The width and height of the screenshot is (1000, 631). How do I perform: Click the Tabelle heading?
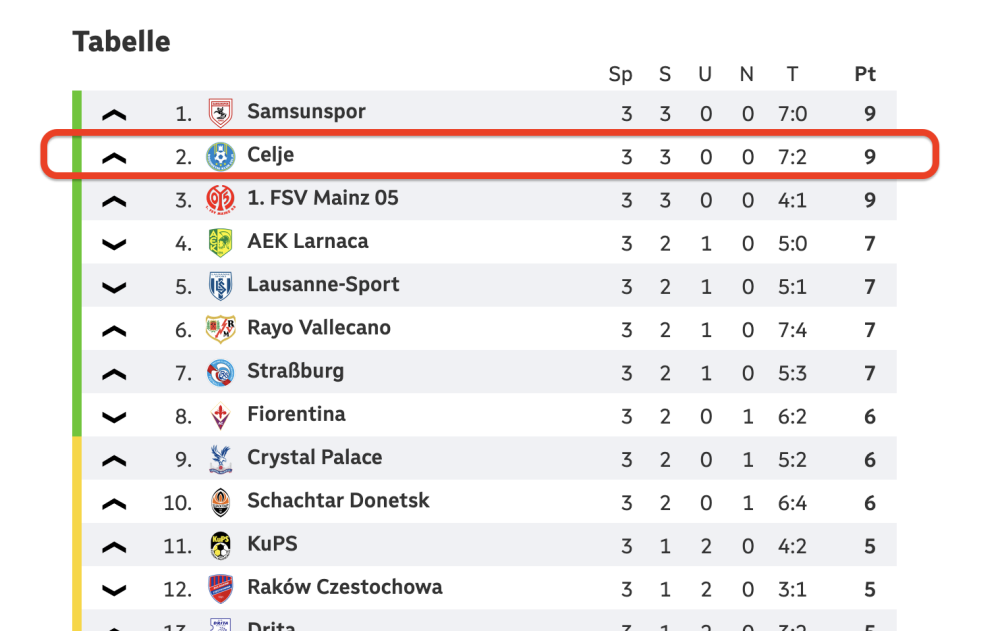point(121,42)
